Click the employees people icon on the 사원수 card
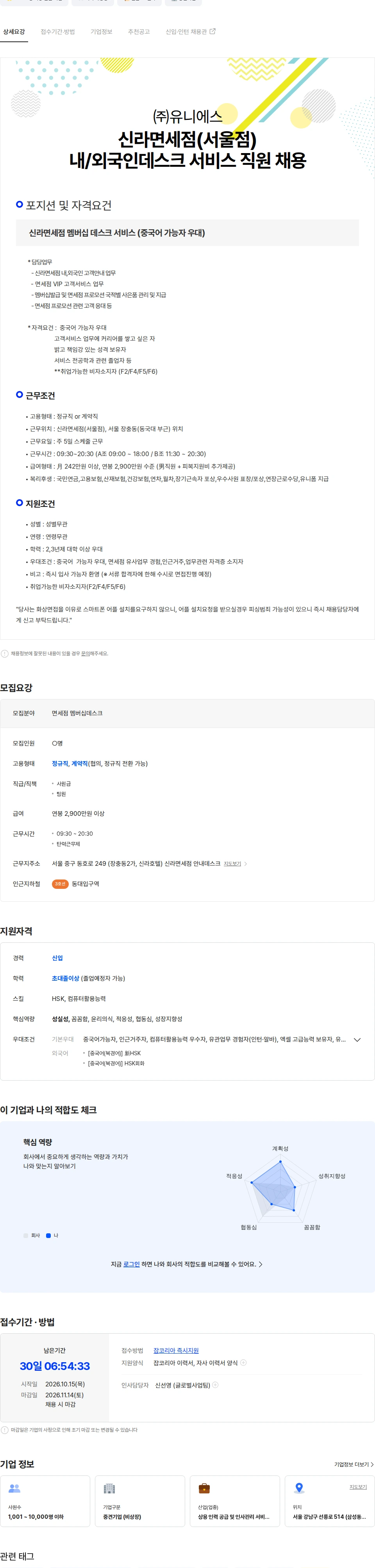Viewport: 375px width, 1568px height. 14,1488
